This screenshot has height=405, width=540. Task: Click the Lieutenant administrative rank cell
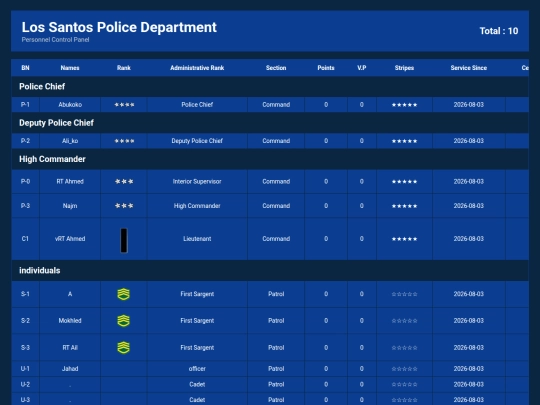point(197,239)
